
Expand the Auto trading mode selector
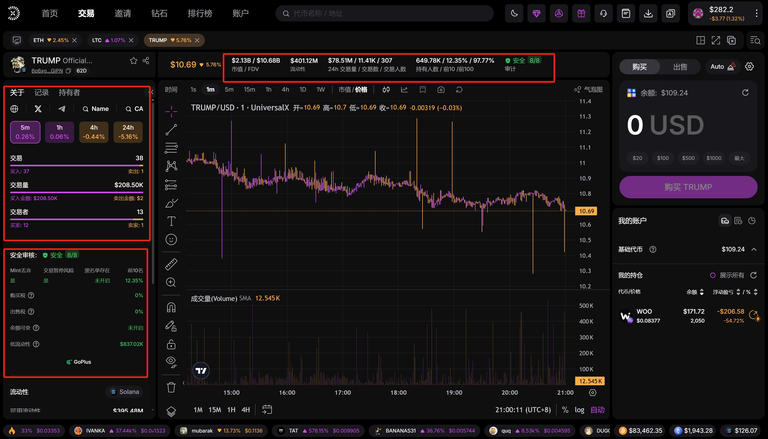pyautogui.click(x=720, y=66)
